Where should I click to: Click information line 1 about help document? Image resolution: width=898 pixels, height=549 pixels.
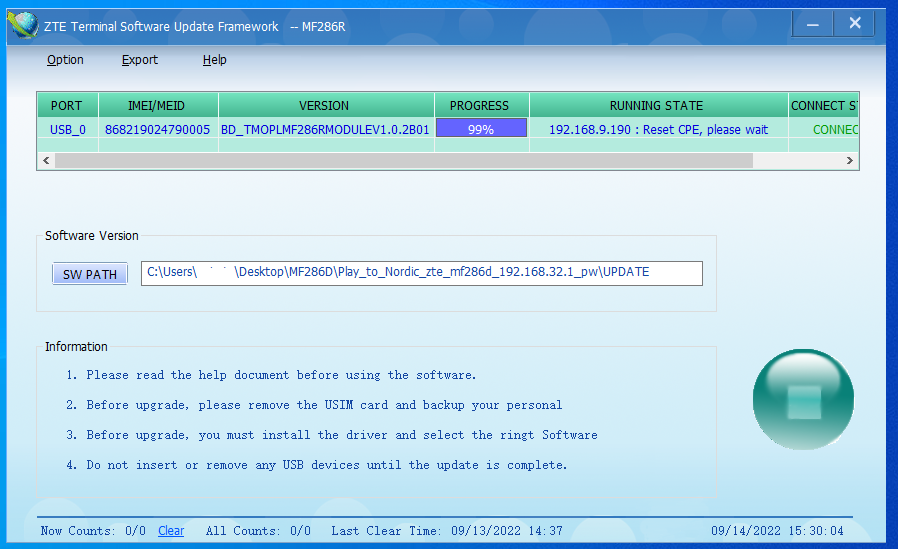[271, 375]
